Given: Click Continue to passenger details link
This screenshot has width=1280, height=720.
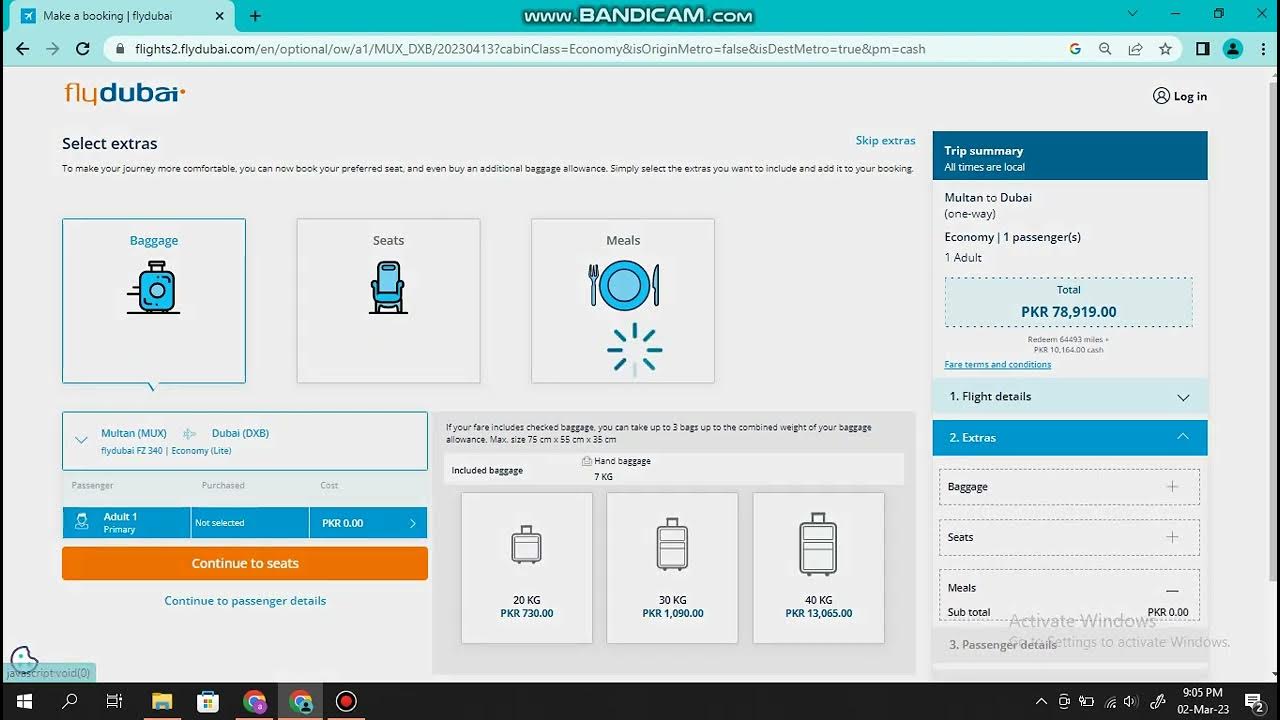Looking at the screenshot, I should point(245,601).
